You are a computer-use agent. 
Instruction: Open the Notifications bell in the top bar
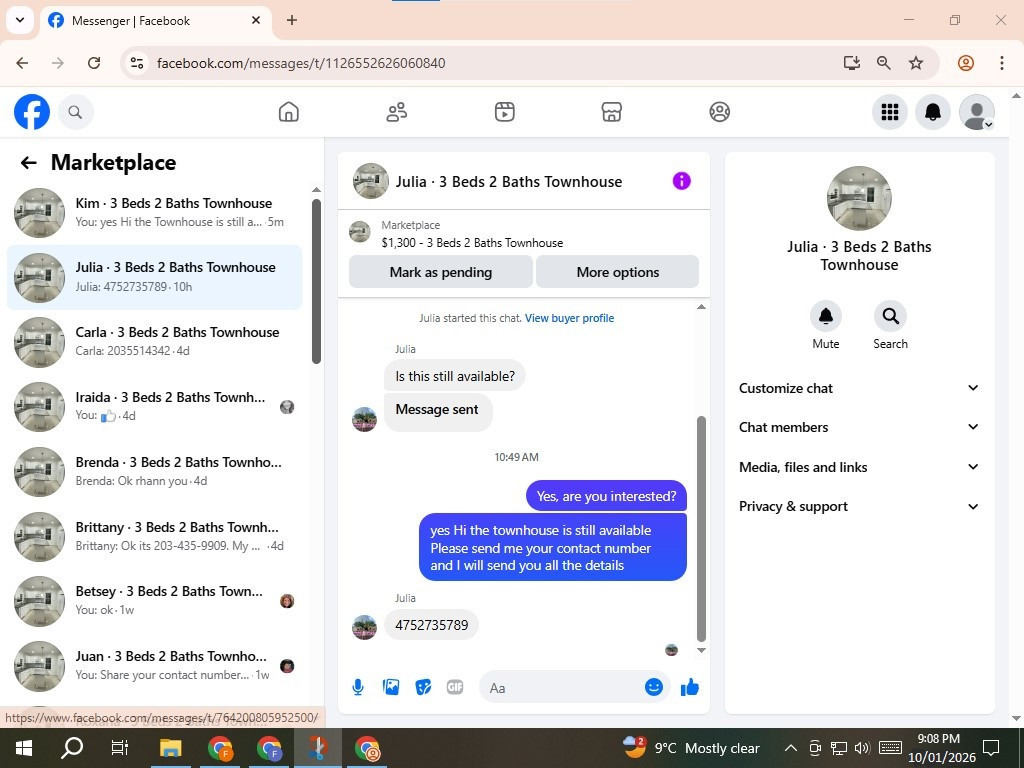(933, 112)
